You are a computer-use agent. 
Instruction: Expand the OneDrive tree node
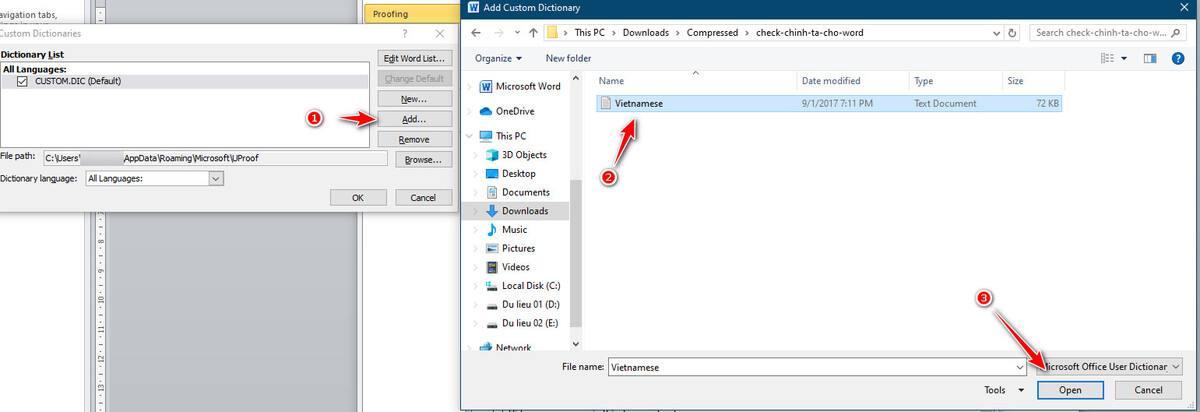point(471,111)
